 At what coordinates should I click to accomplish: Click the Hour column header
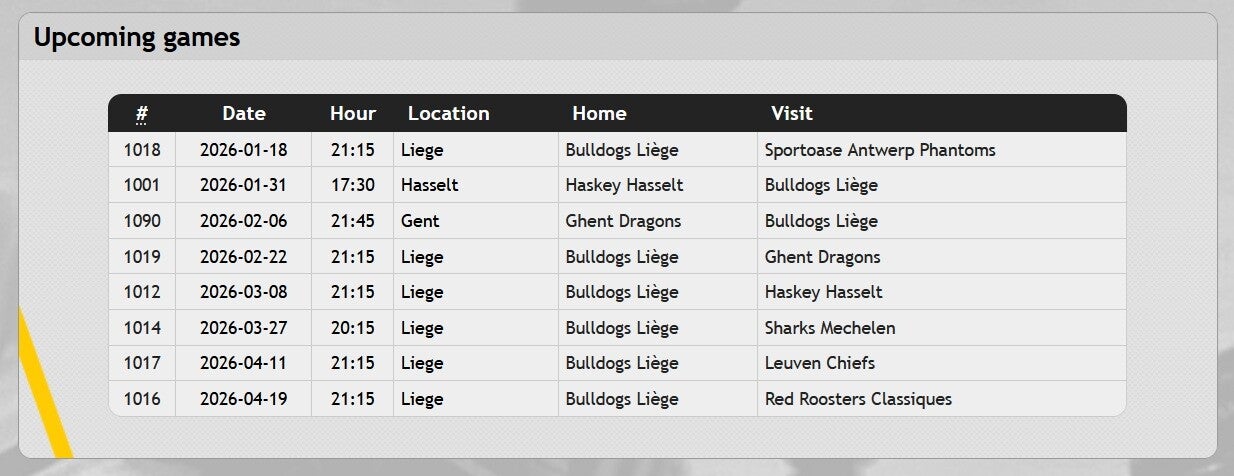click(x=353, y=114)
